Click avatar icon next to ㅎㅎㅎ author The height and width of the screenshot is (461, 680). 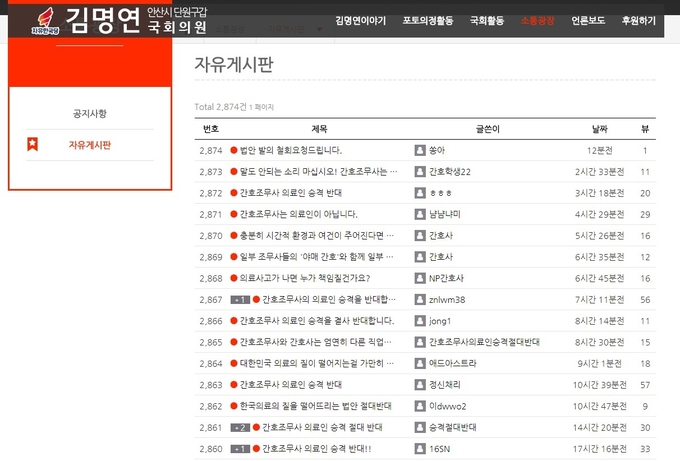(420, 193)
